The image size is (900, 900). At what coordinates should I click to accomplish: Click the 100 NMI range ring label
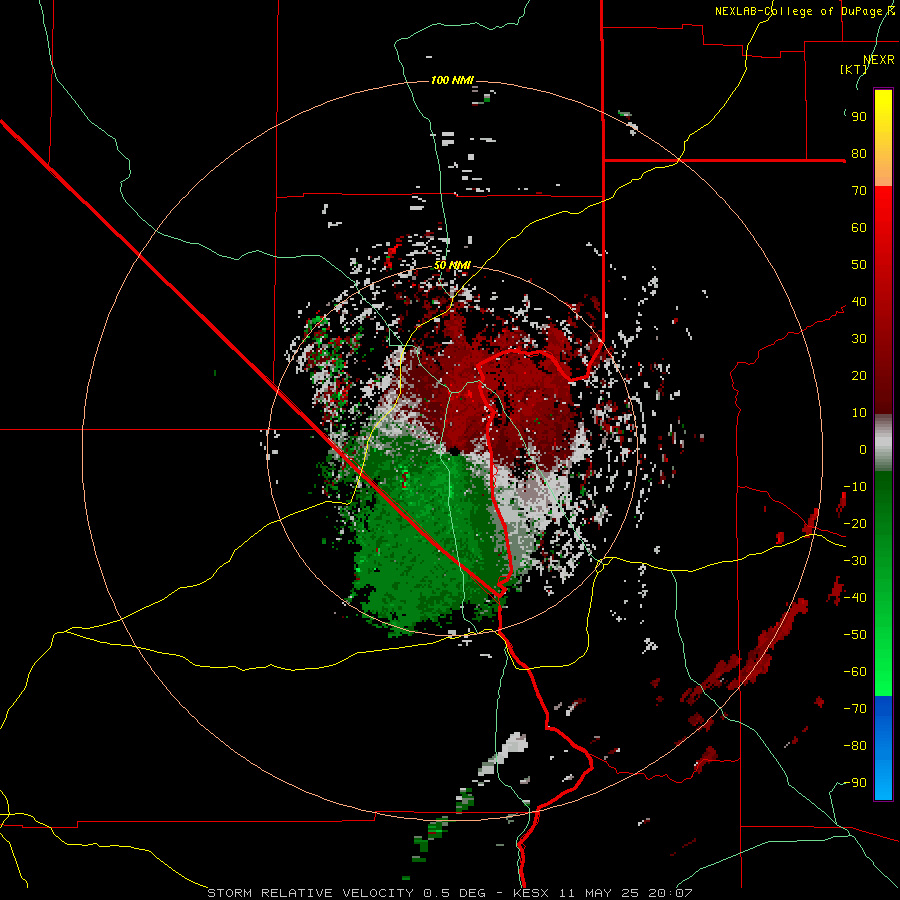tap(452, 80)
